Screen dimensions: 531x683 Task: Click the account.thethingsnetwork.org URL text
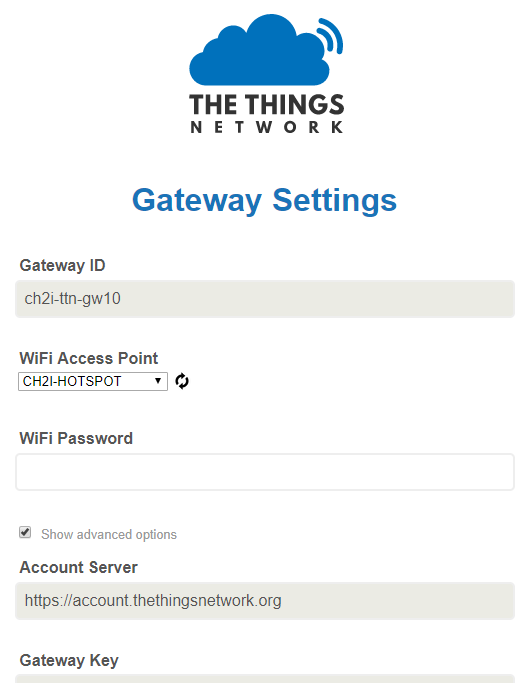pos(153,601)
